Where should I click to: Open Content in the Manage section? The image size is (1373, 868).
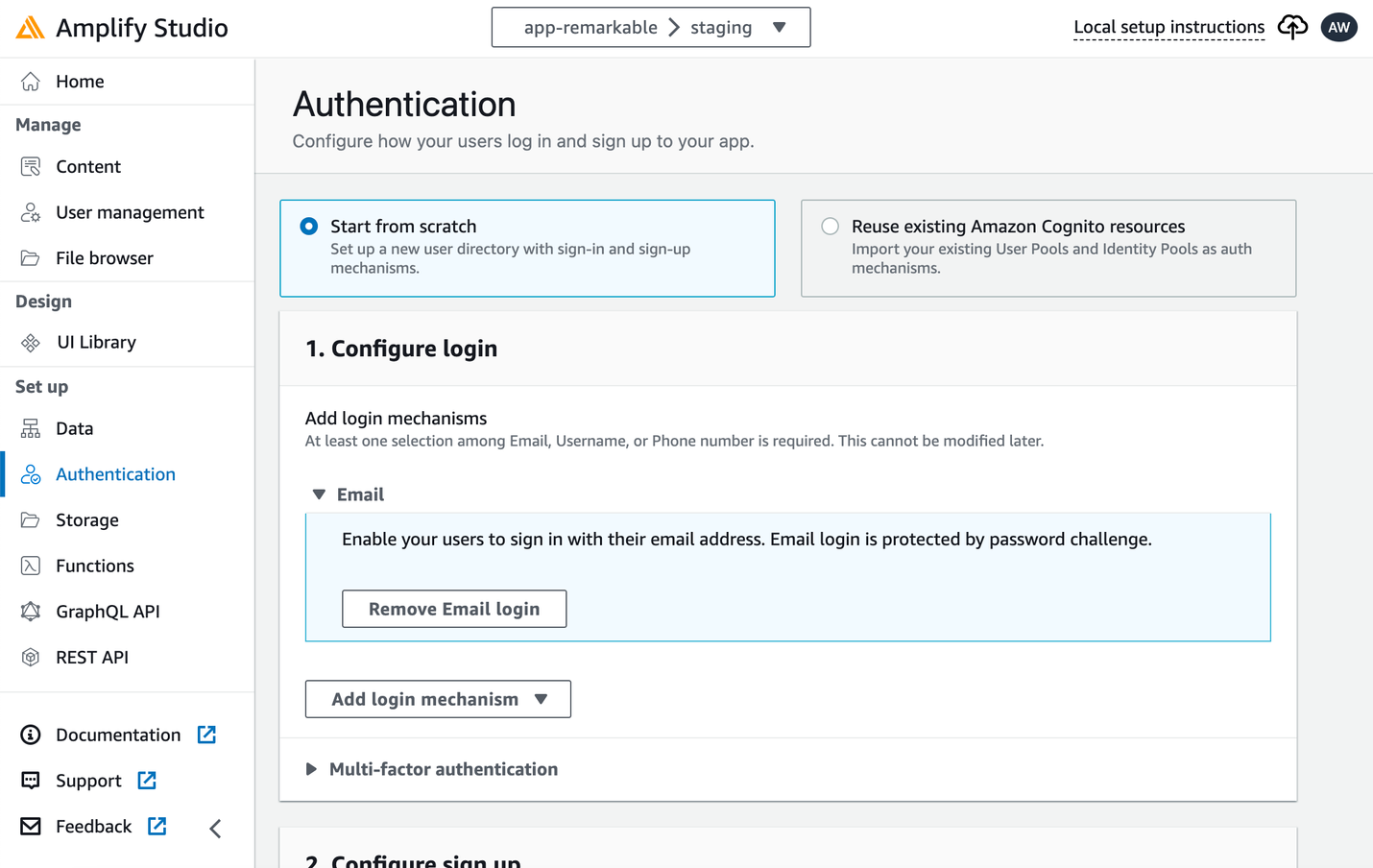(88, 167)
